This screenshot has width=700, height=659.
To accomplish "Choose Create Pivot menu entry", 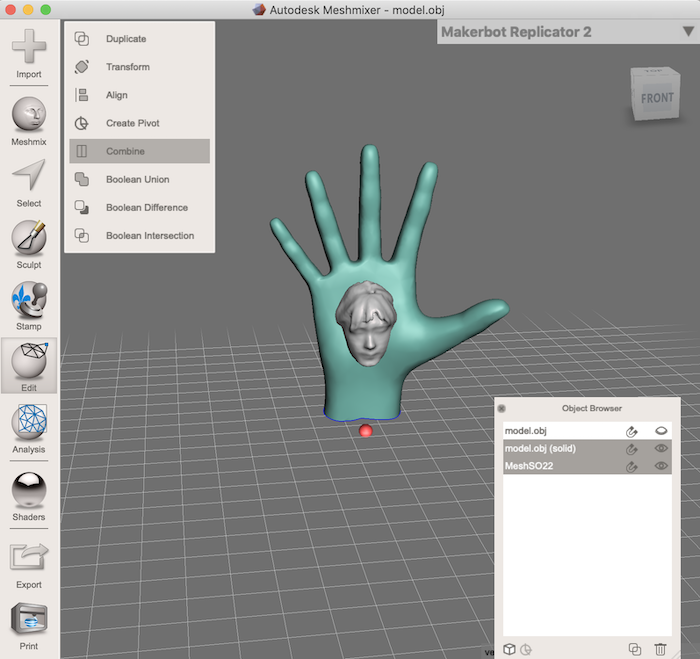I will [x=139, y=123].
